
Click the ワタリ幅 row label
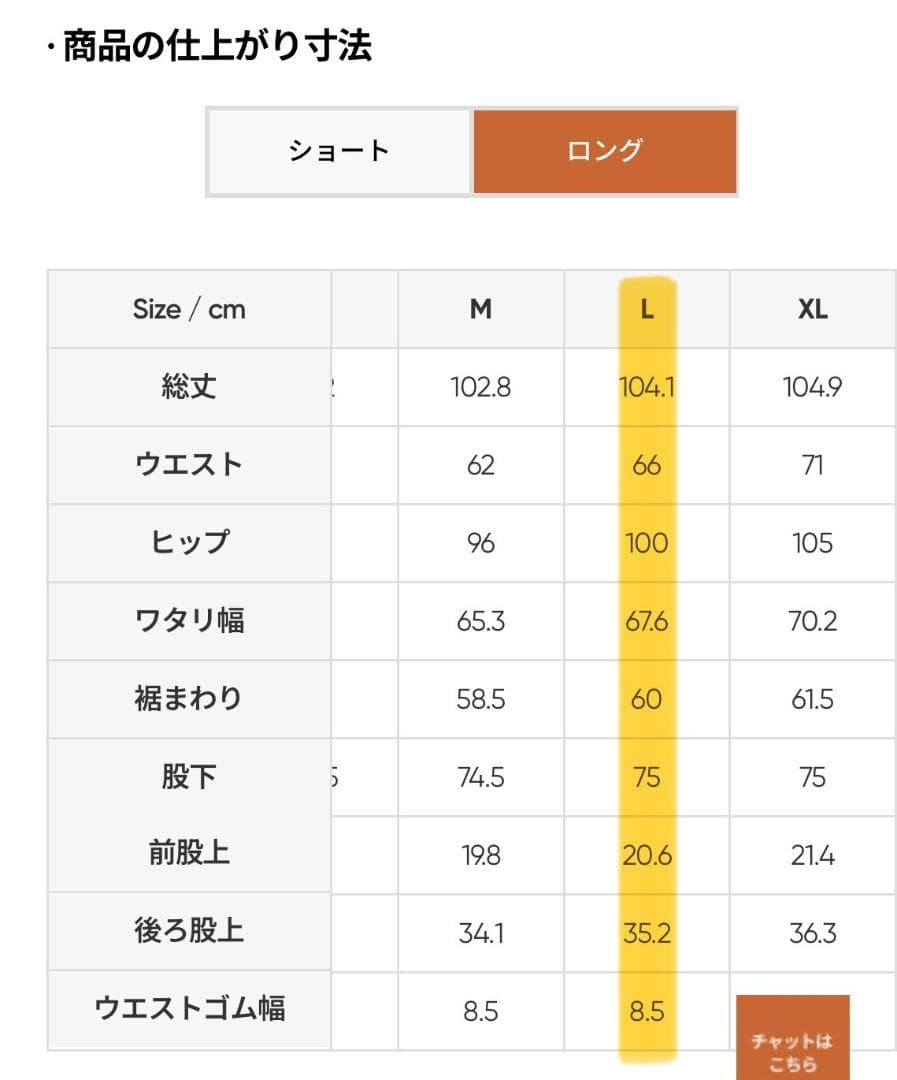188,621
